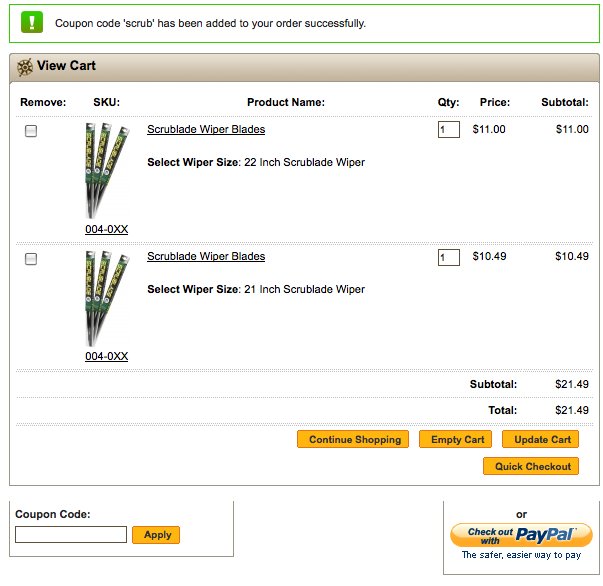The image size is (603, 586).
Task: Open Scrublade Wiper Blades link priced $11.00
Action: [x=206, y=129]
